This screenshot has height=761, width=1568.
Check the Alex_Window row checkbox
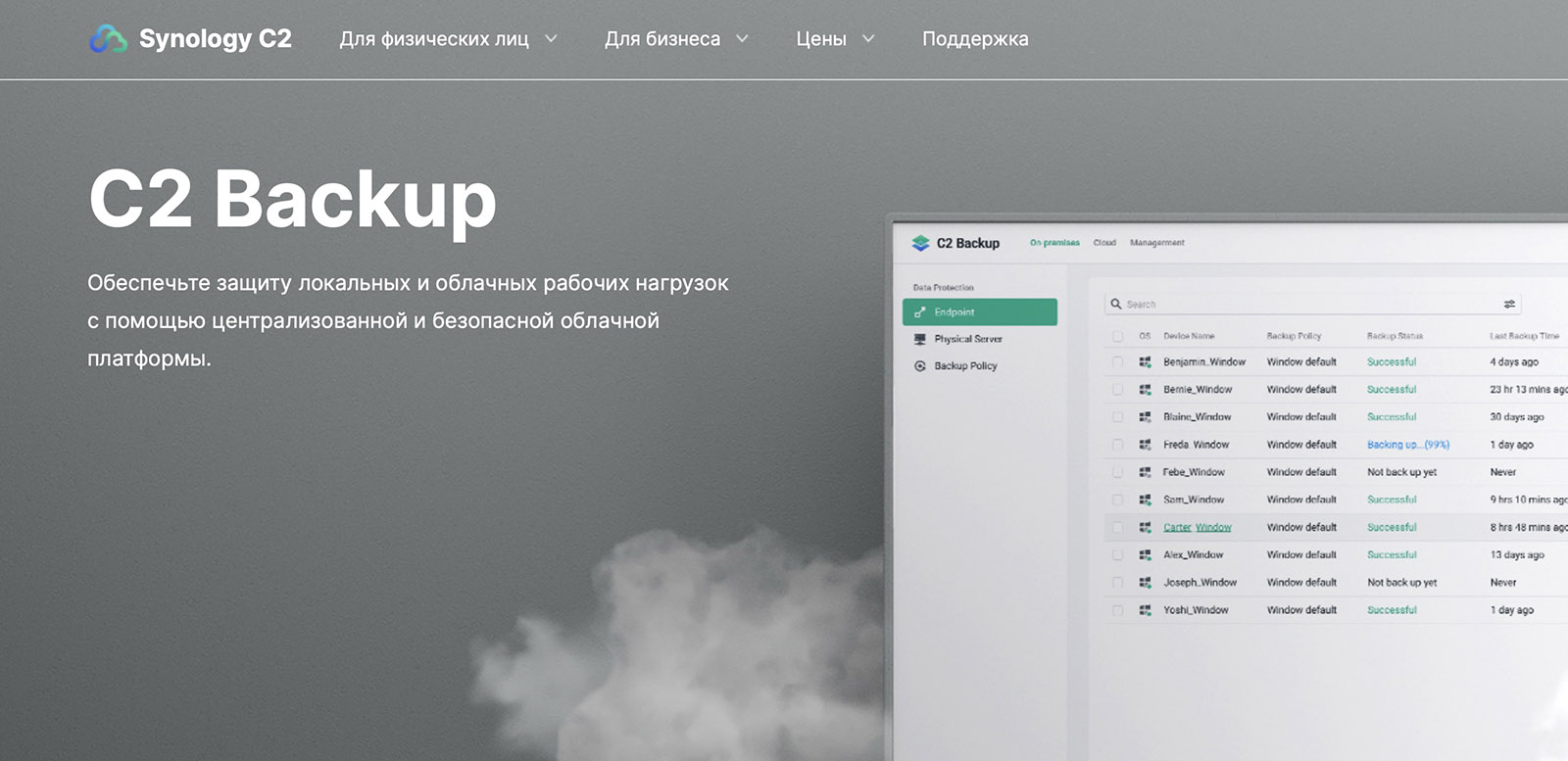(x=1117, y=555)
